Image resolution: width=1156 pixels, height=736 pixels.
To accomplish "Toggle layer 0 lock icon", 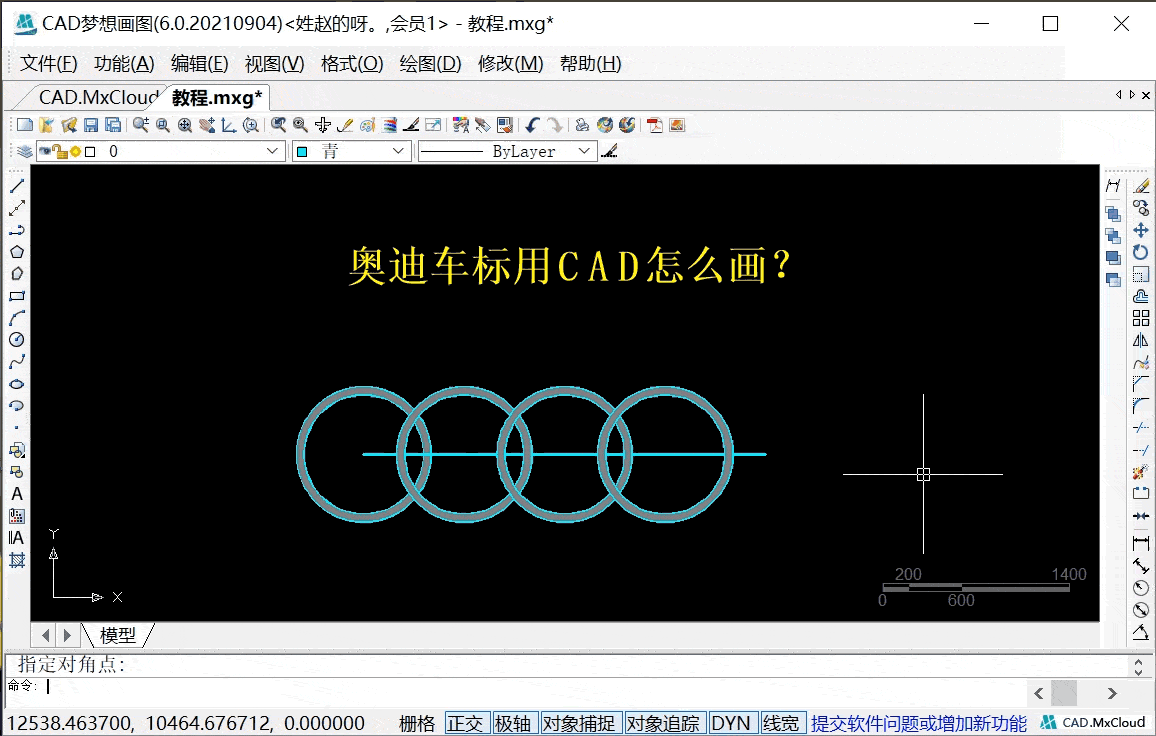I will [60, 151].
